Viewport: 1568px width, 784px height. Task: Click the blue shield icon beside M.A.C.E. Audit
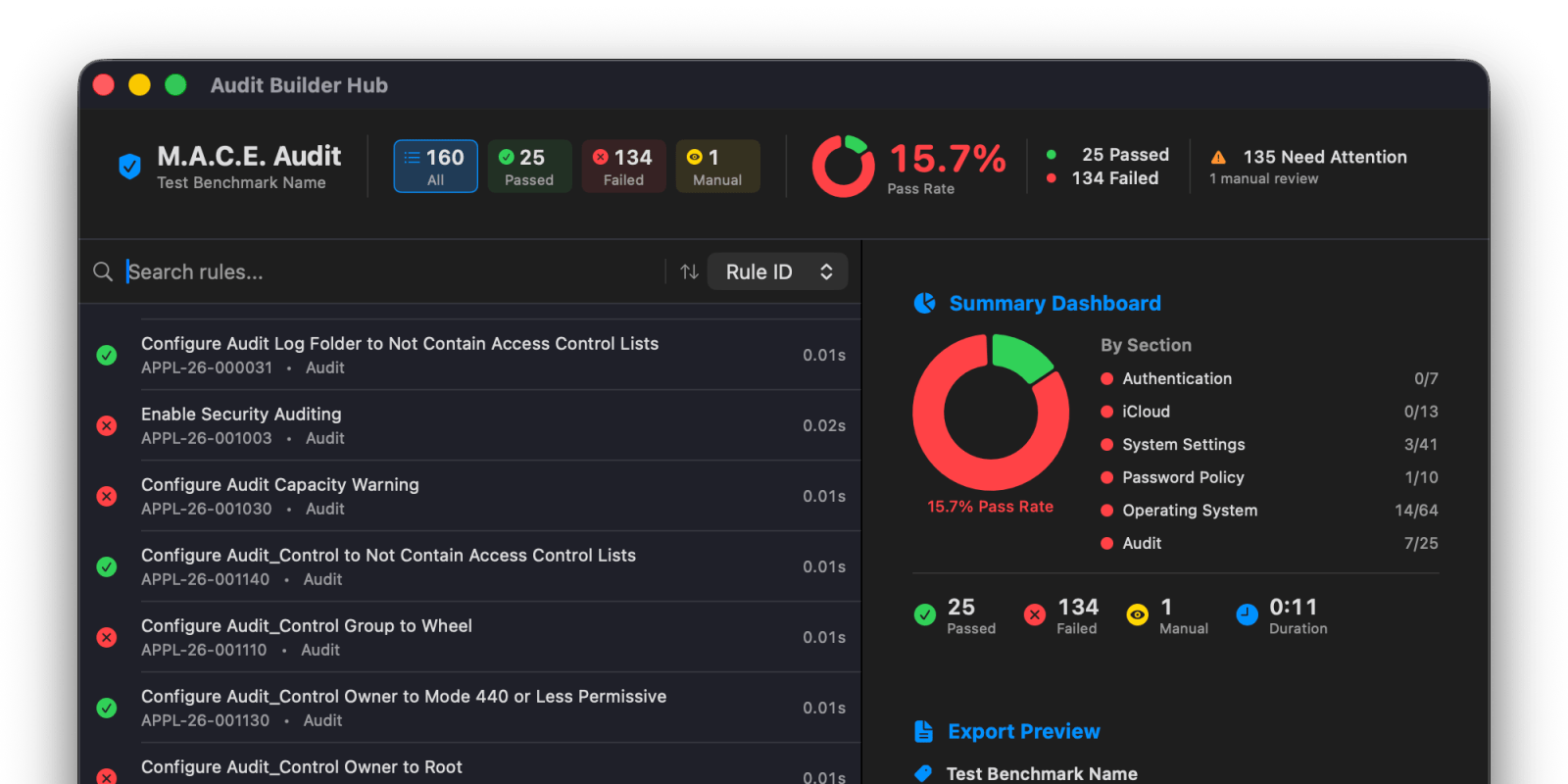coord(129,167)
